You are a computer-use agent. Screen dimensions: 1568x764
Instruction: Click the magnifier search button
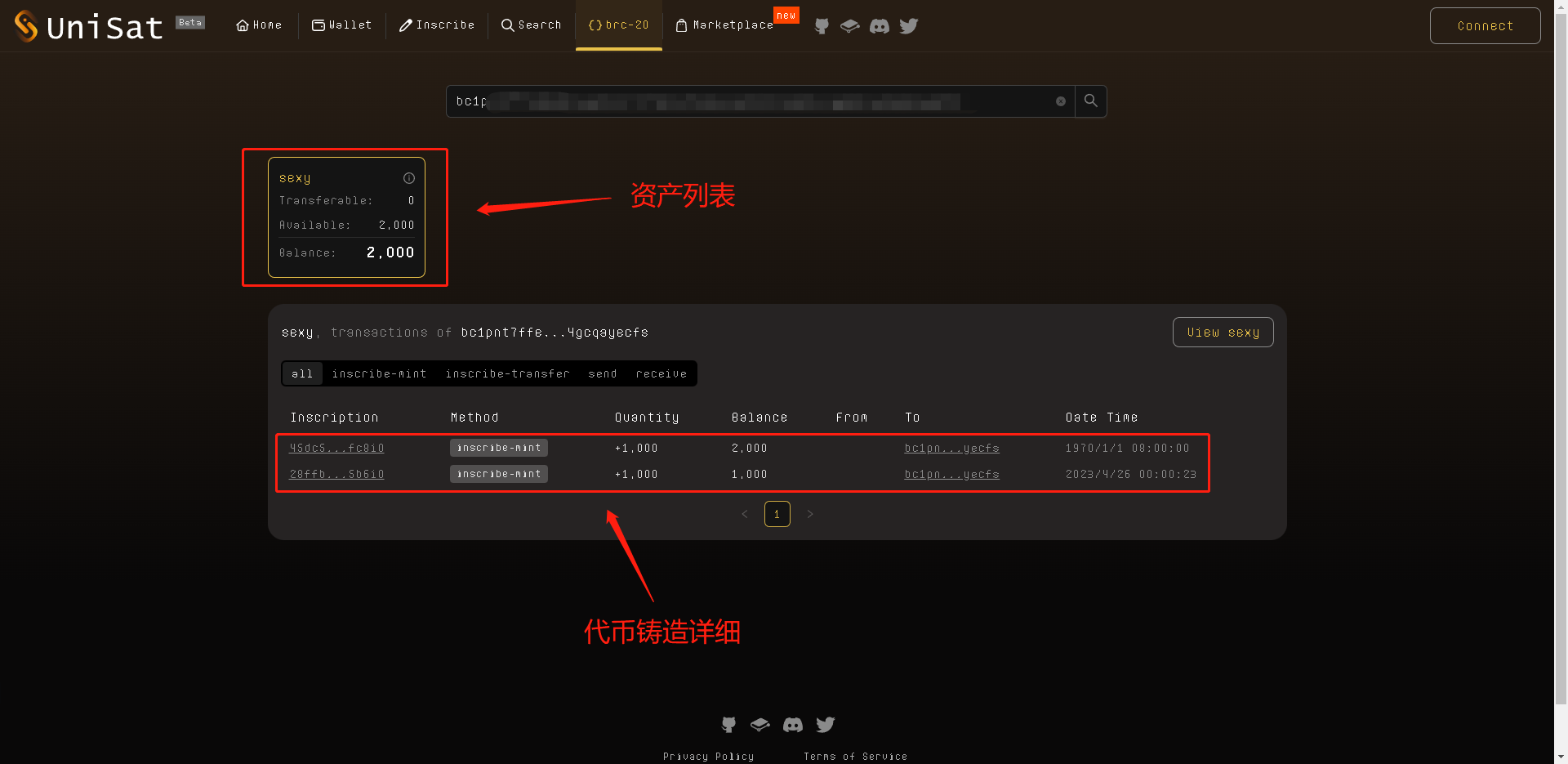click(x=1090, y=101)
